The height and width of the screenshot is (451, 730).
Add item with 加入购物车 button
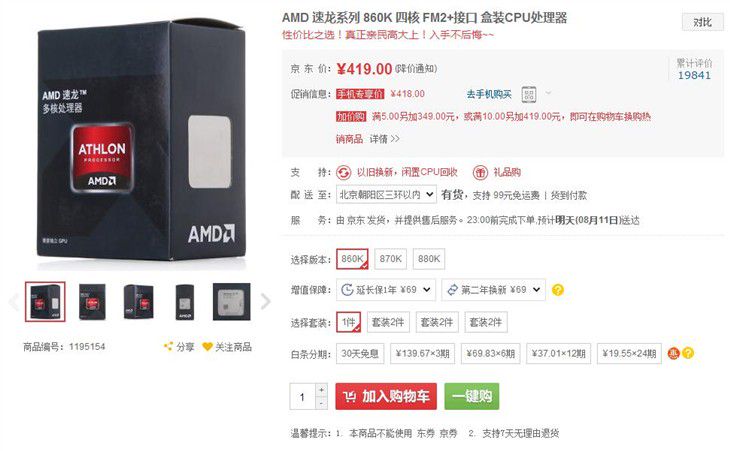tap(386, 397)
